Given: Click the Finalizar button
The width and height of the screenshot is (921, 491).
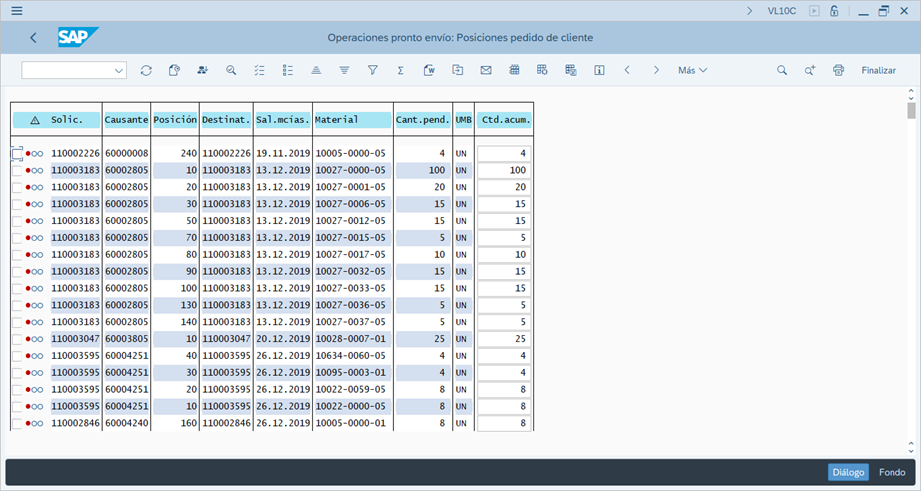Looking at the screenshot, I should pyautogui.click(x=878, y=71).
